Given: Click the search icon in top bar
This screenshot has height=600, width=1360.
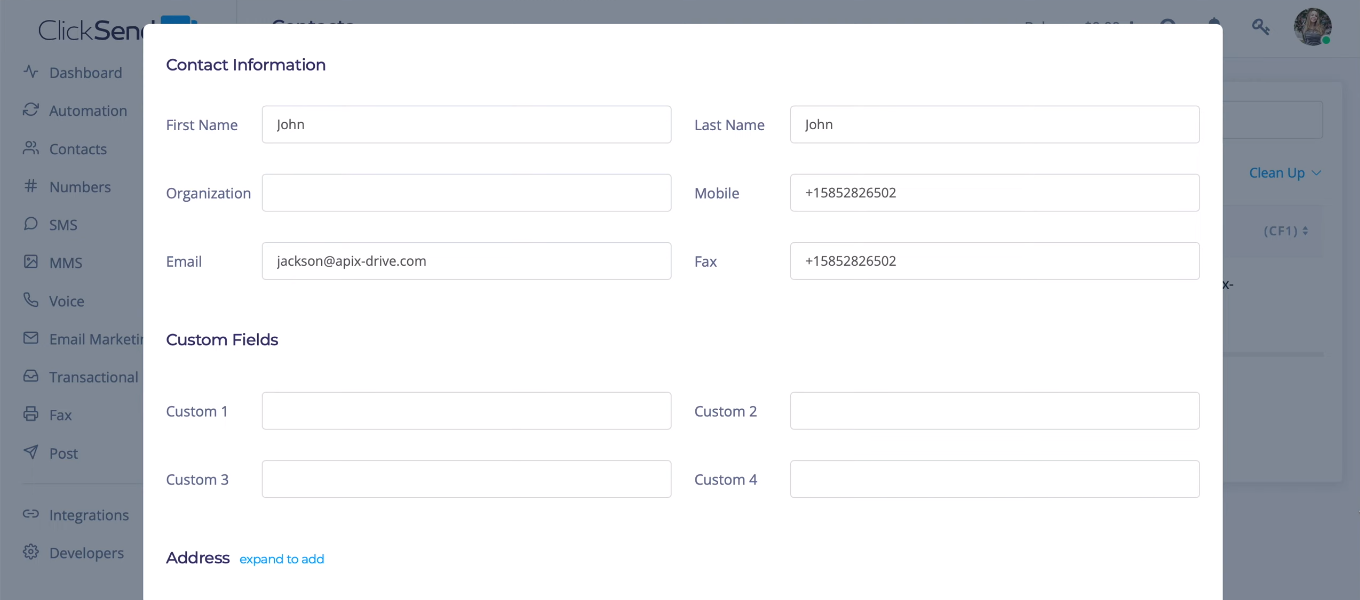Looking at the screenshot, I should 1168,27.
